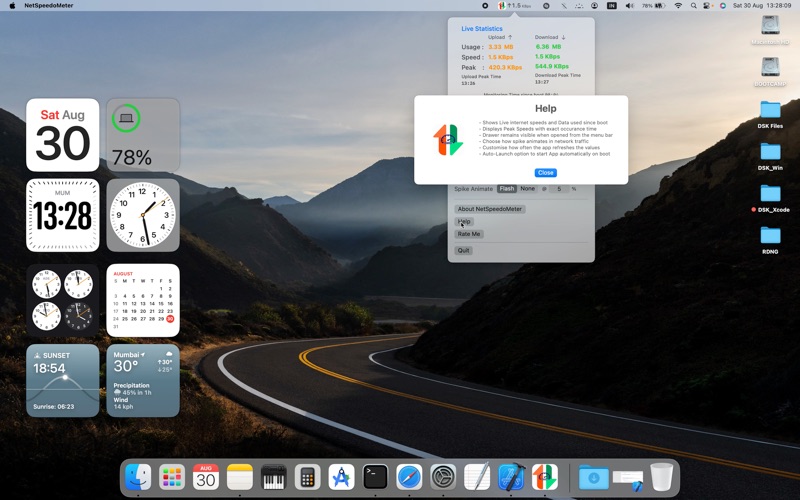Quit NetSpeedoMeter from the drawer
This screenshot has width=800, height=500.
point(463,250)
